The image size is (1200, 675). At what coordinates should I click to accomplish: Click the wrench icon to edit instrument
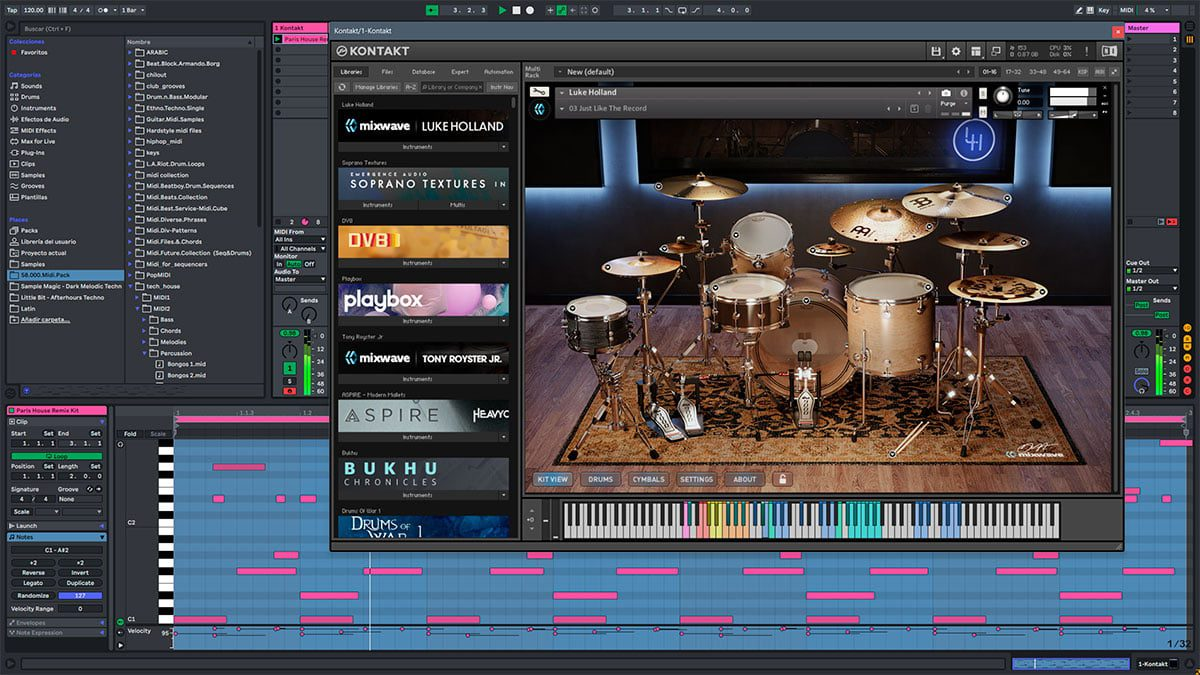pos(538,93)
